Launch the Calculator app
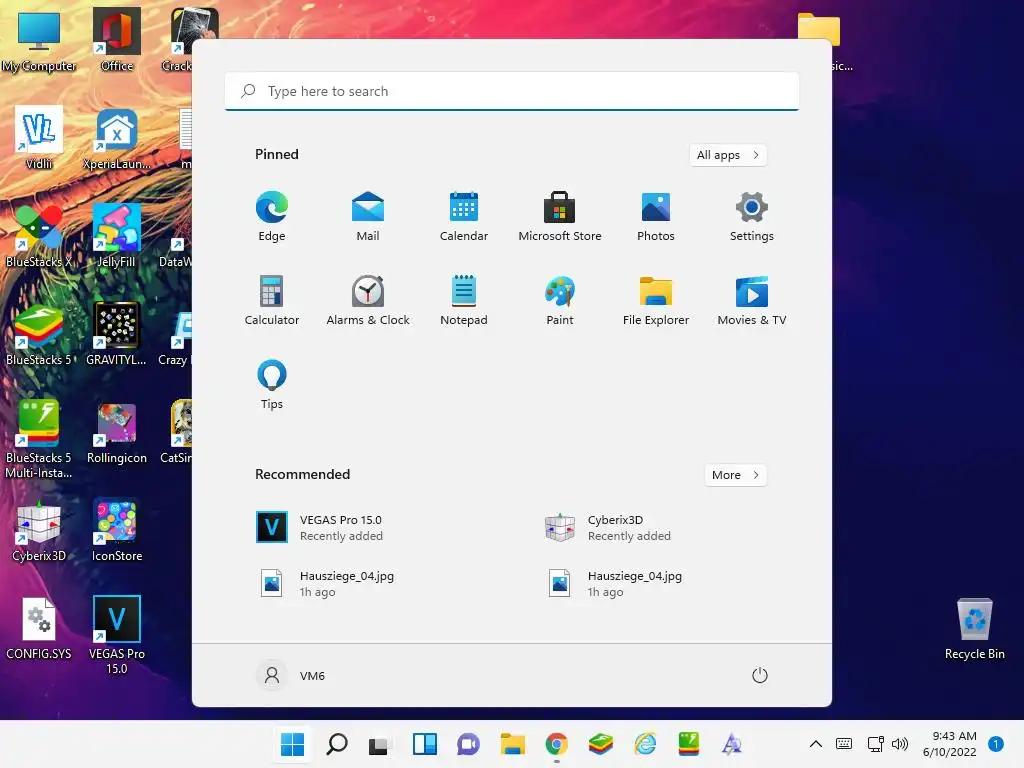 pyautogui.click(x=272, y=300)
